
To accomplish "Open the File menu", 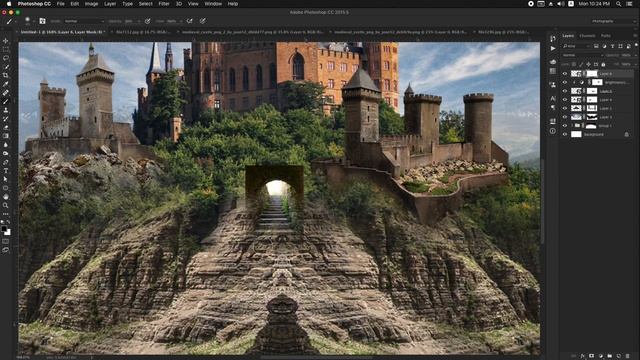I will coord(60,4).
